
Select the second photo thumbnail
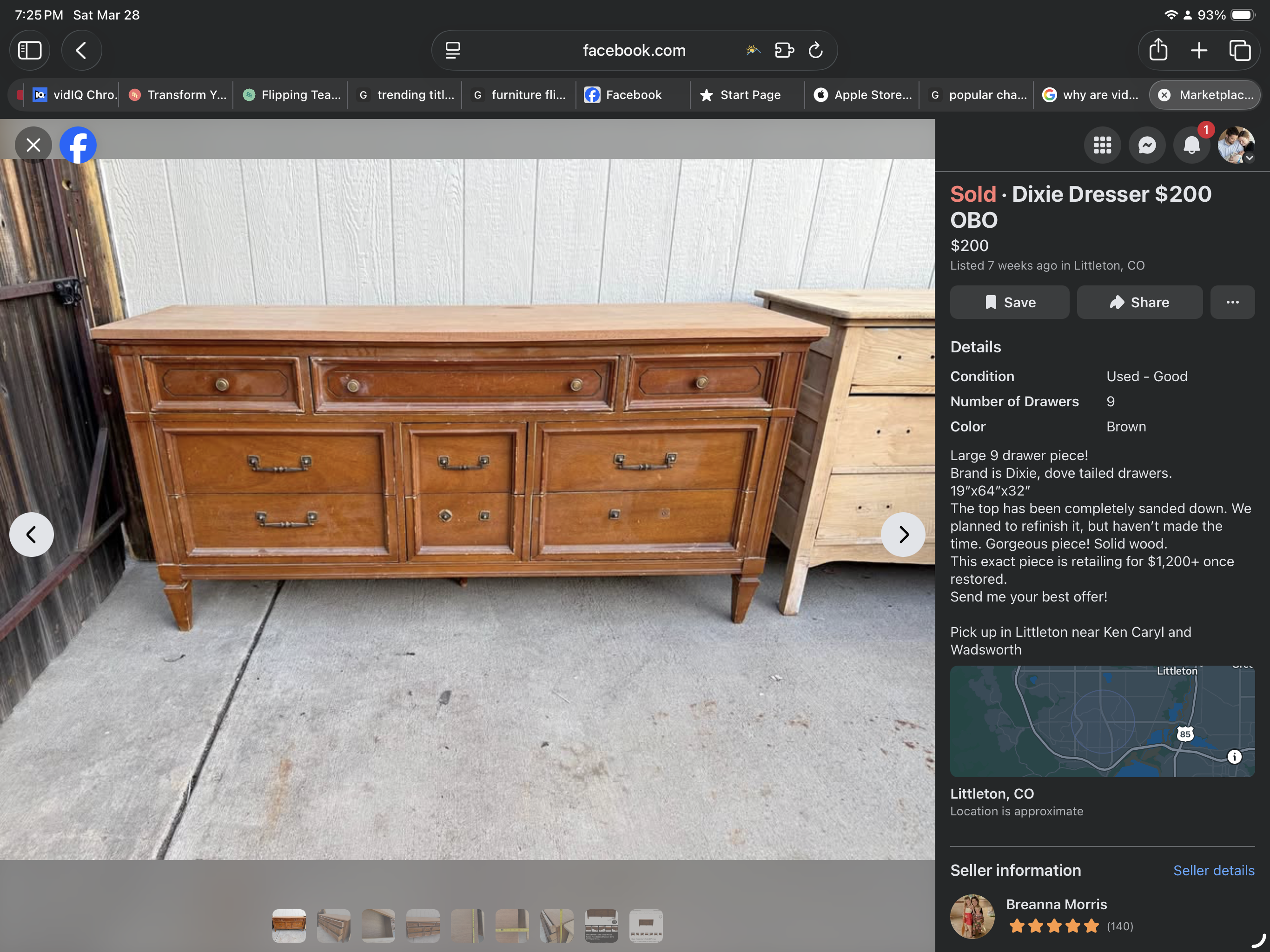tap(334, 926)
